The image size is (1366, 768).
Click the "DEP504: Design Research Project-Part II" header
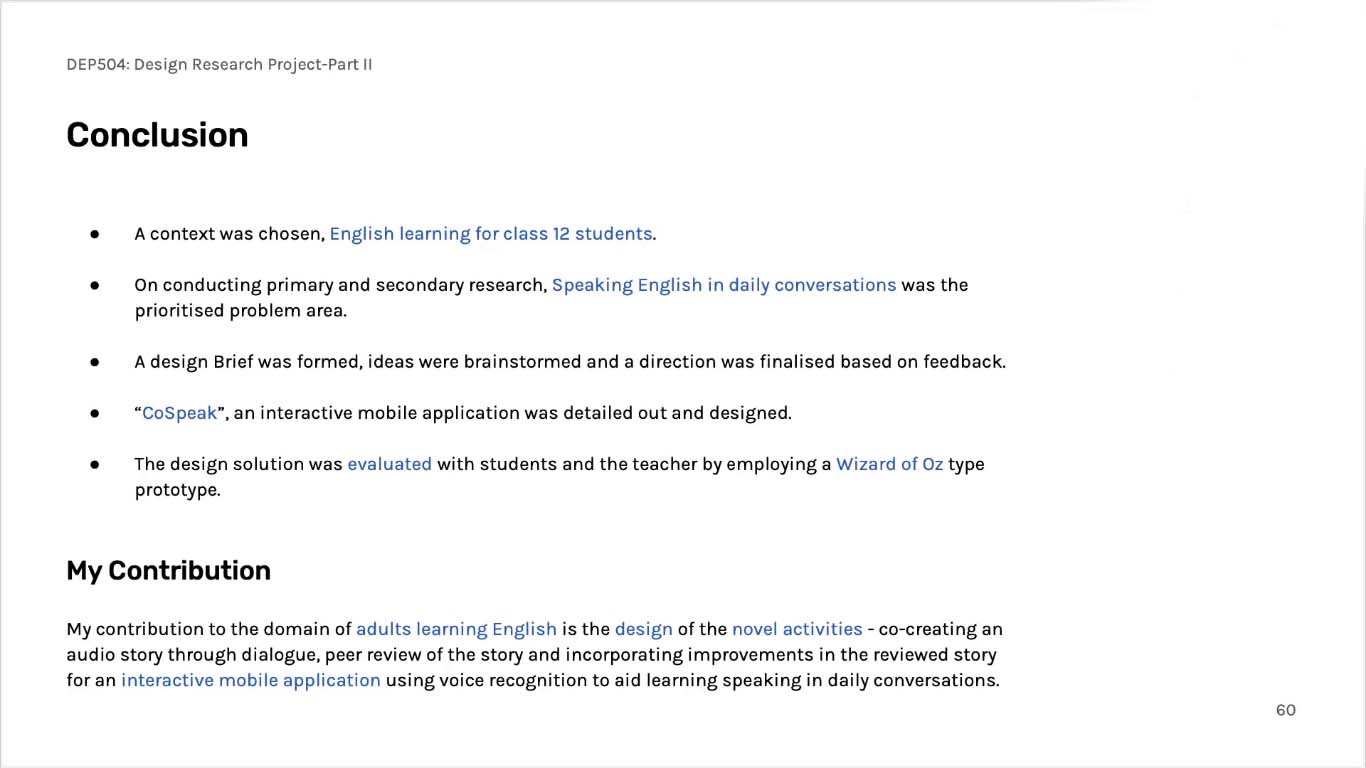tap(219, 65)
